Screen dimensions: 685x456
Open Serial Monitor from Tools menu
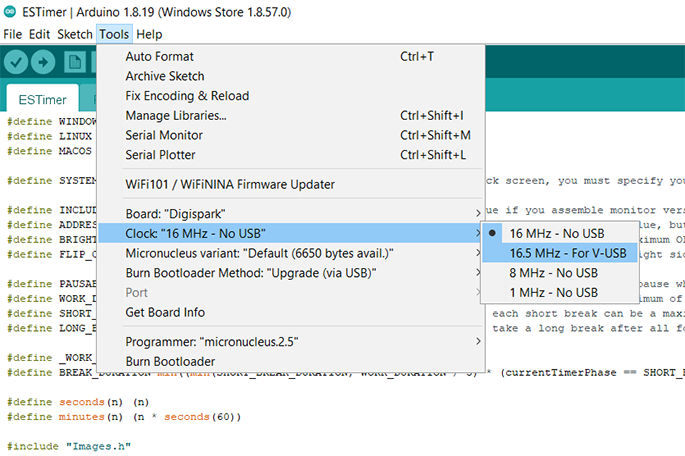point(164,135)
